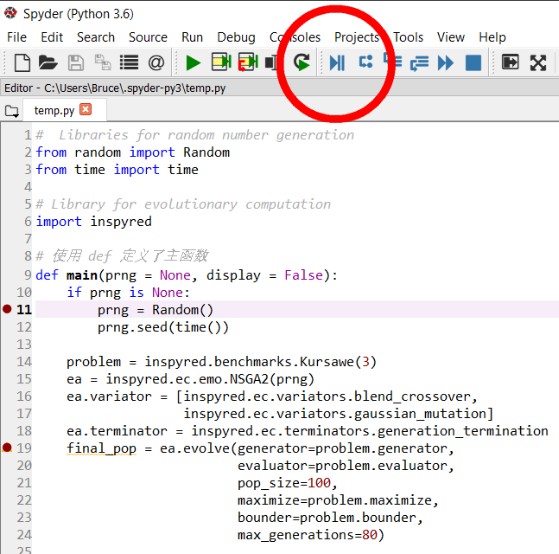
Task: Open the Source menu
Action: (x=148, y=37)
